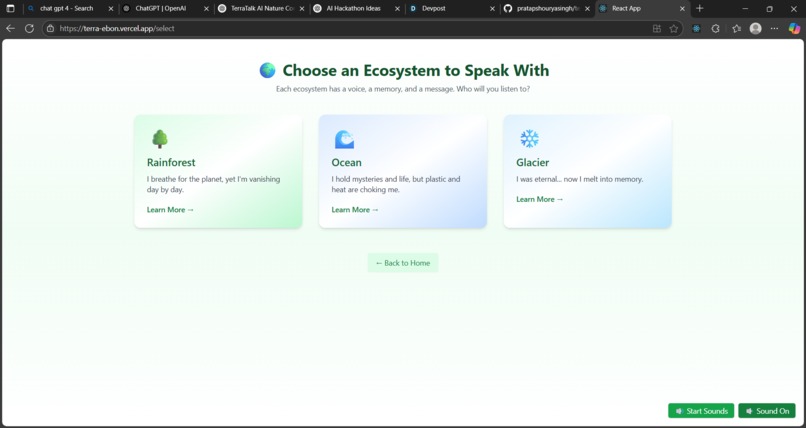Open the favorites list icon in toolbar
The image size is (806, 428).
coord(736,29)
